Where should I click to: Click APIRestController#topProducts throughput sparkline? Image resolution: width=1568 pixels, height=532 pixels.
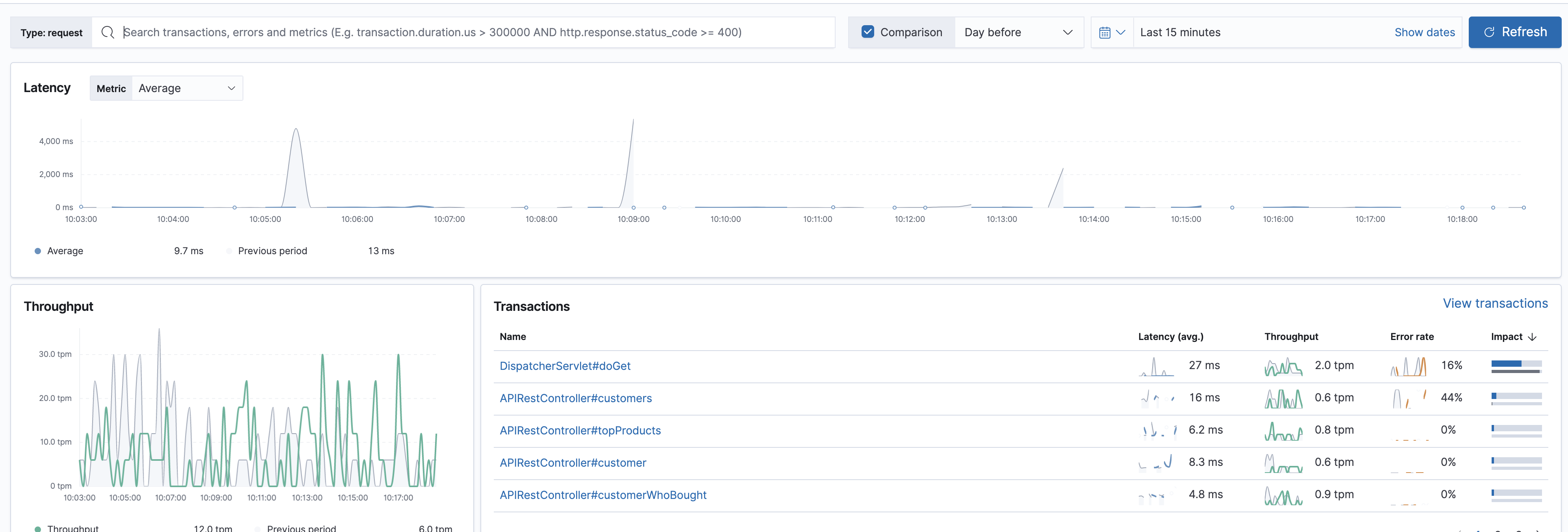[x=1283, y=430]
